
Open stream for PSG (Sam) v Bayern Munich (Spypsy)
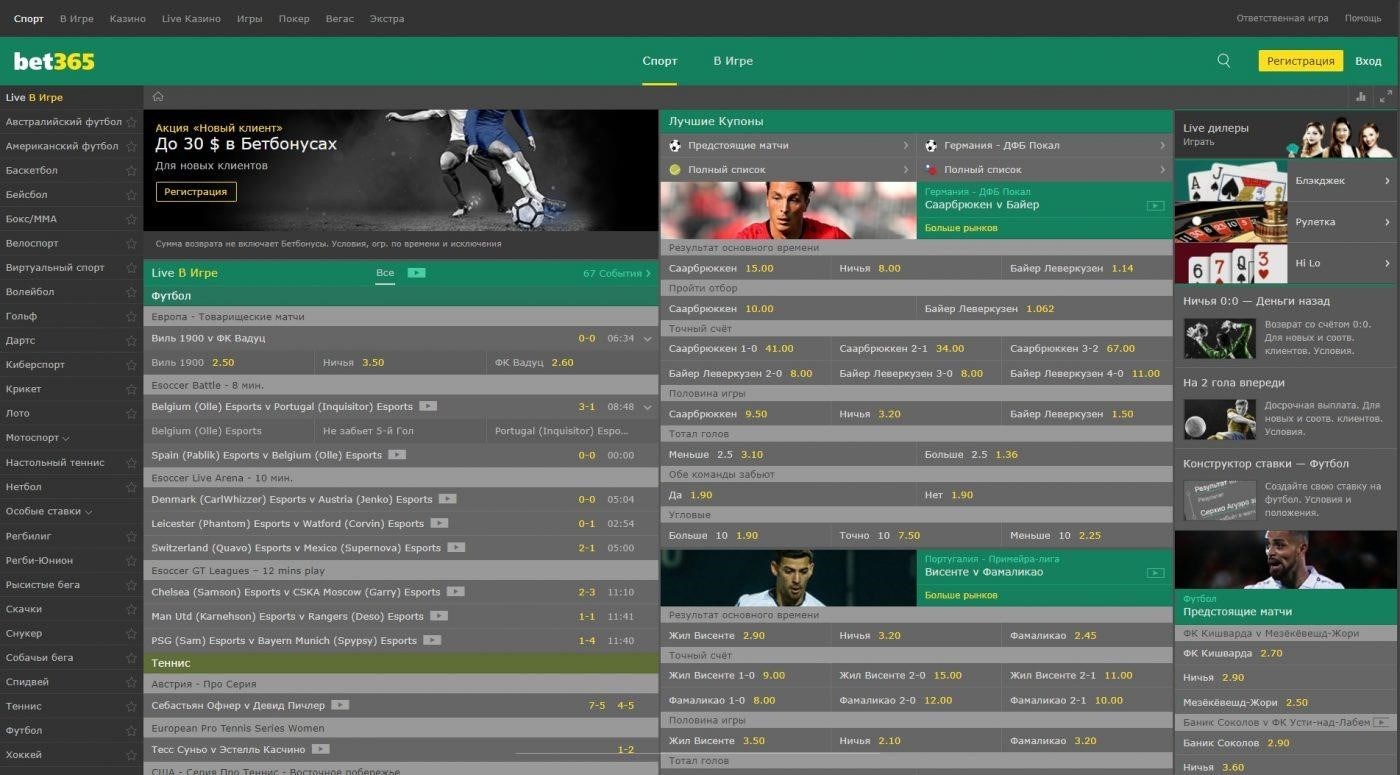(431, 640)
